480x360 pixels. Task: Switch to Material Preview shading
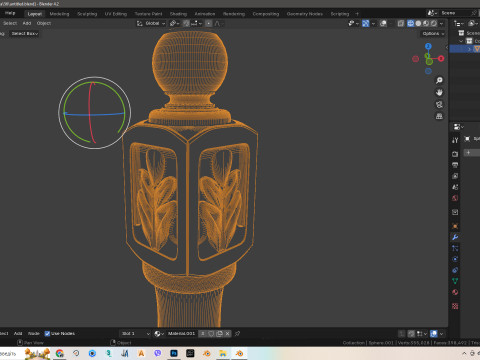coord(426,23)
